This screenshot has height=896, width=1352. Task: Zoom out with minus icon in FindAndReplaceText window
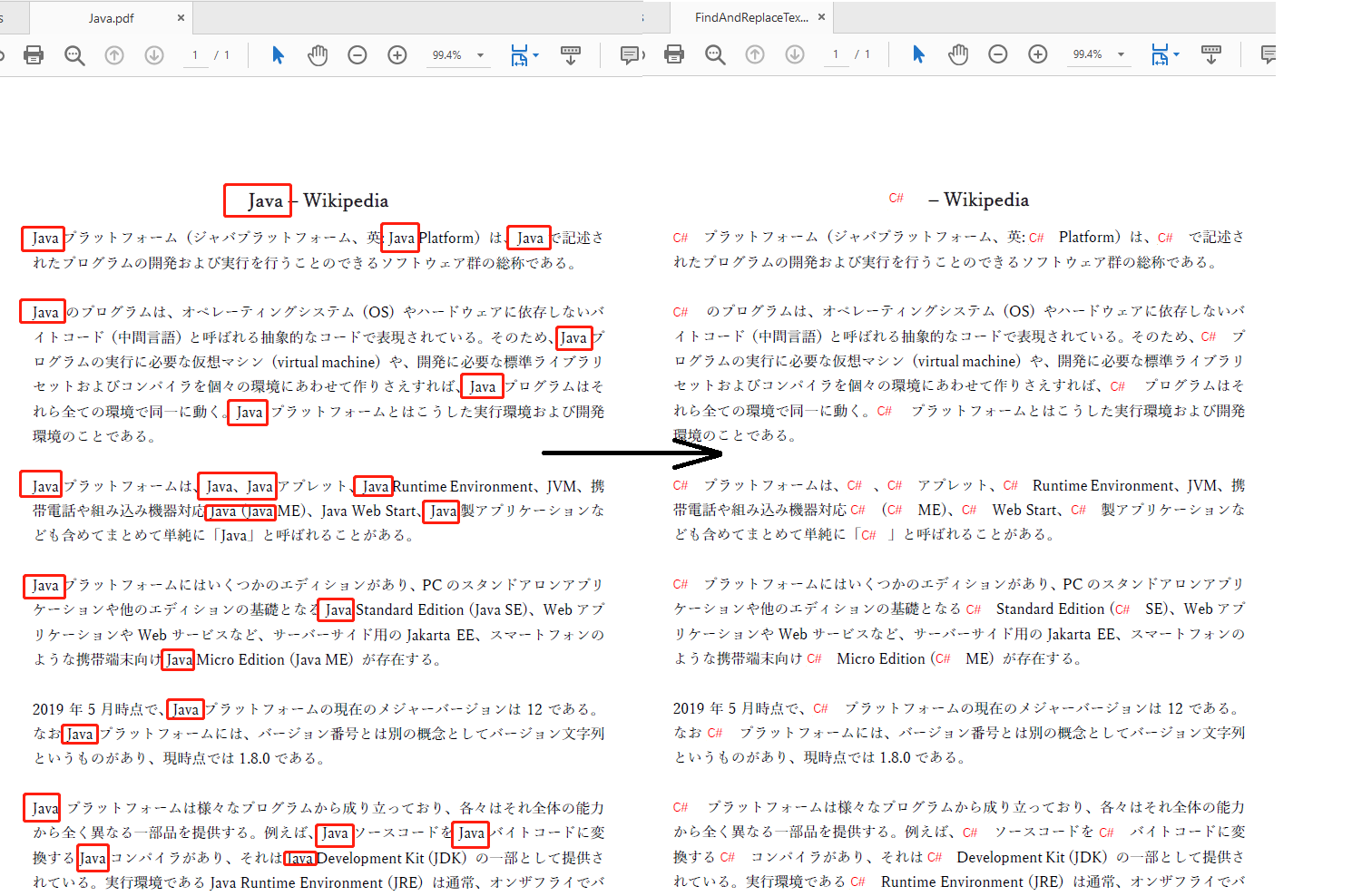tap(998, 54)
